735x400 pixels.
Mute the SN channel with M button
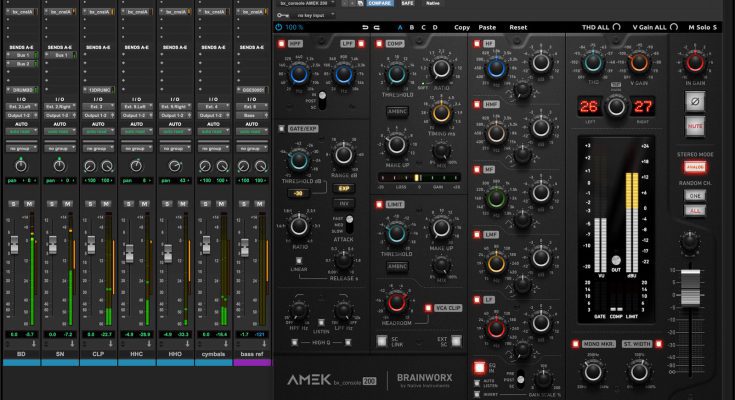[x=67, y=204]
